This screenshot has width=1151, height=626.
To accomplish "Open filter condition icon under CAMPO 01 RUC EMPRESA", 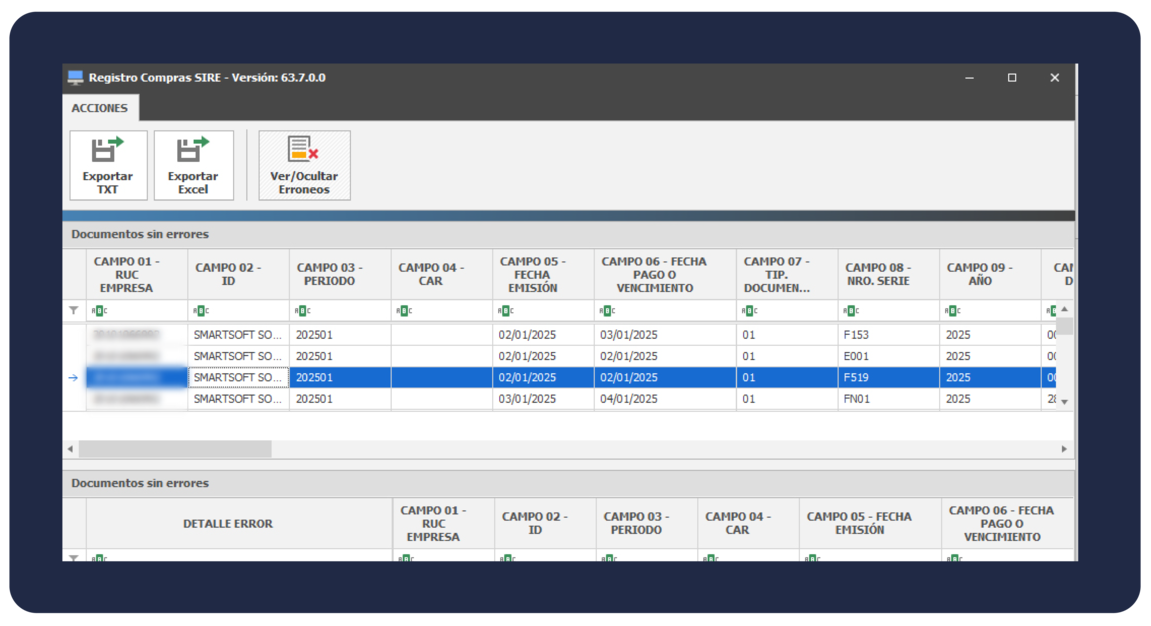I will [99, 311].
